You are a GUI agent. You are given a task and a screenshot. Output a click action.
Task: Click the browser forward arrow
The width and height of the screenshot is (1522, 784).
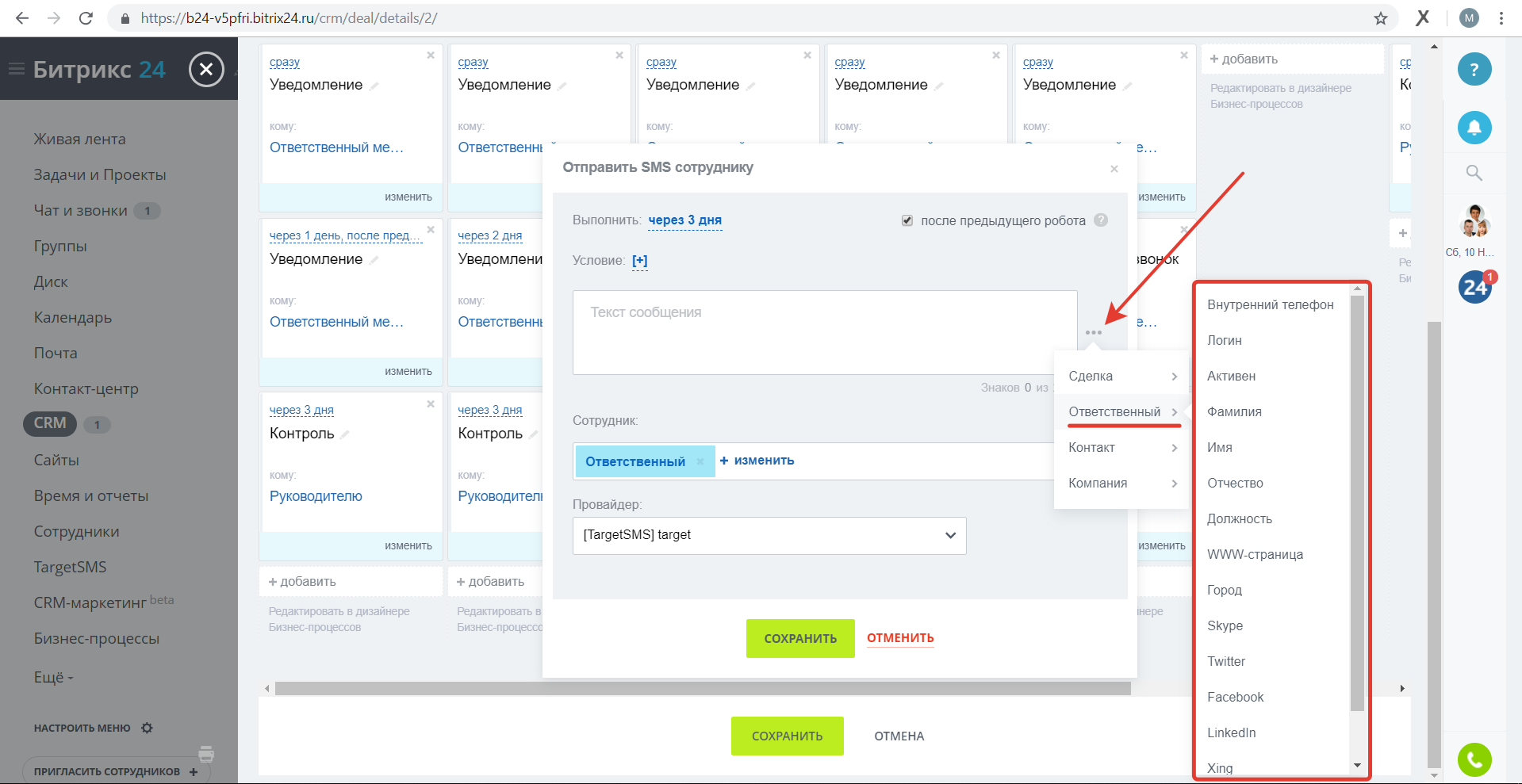pyautogui.click(x=54, y=17)
